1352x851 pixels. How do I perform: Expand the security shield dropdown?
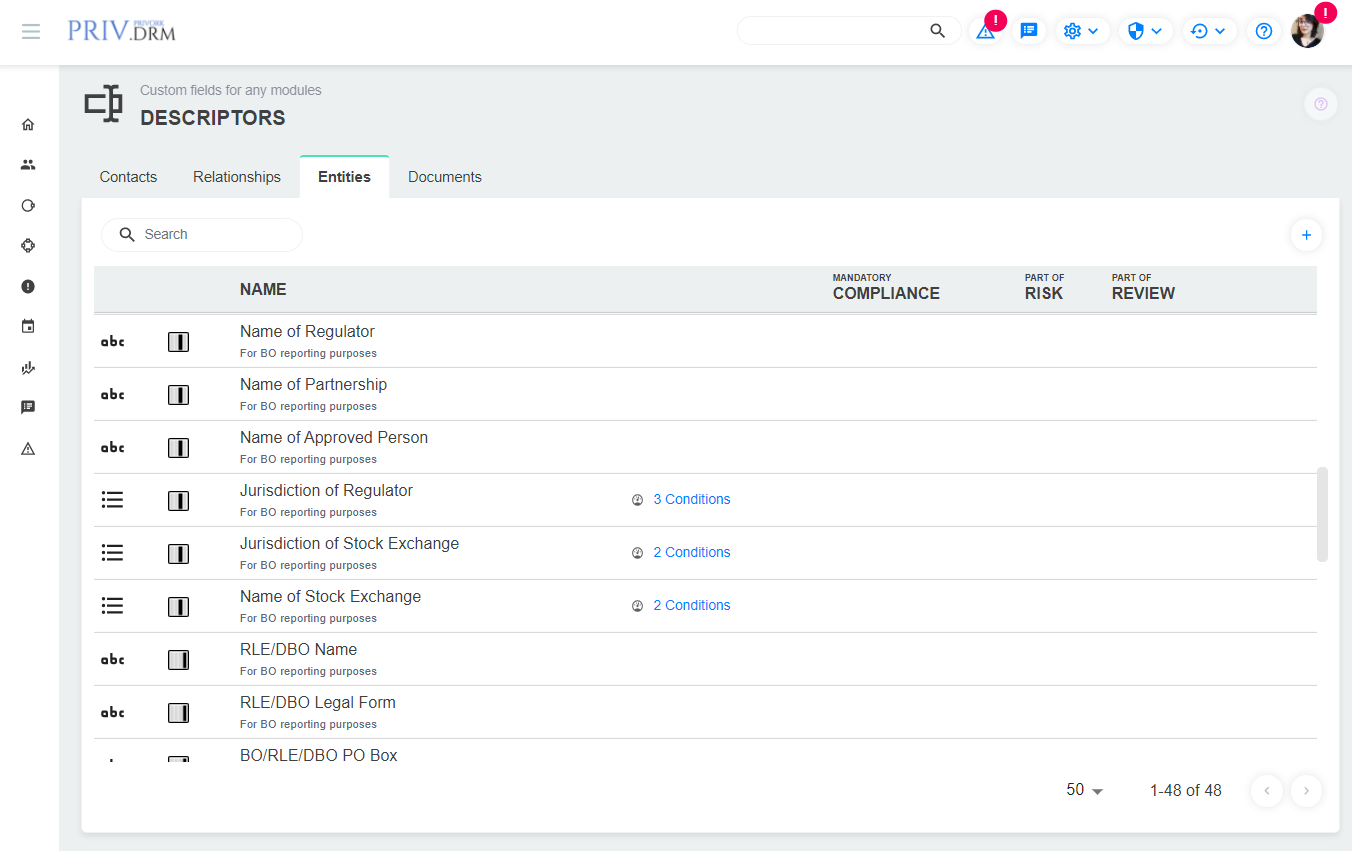click(x=1144, y=31)
